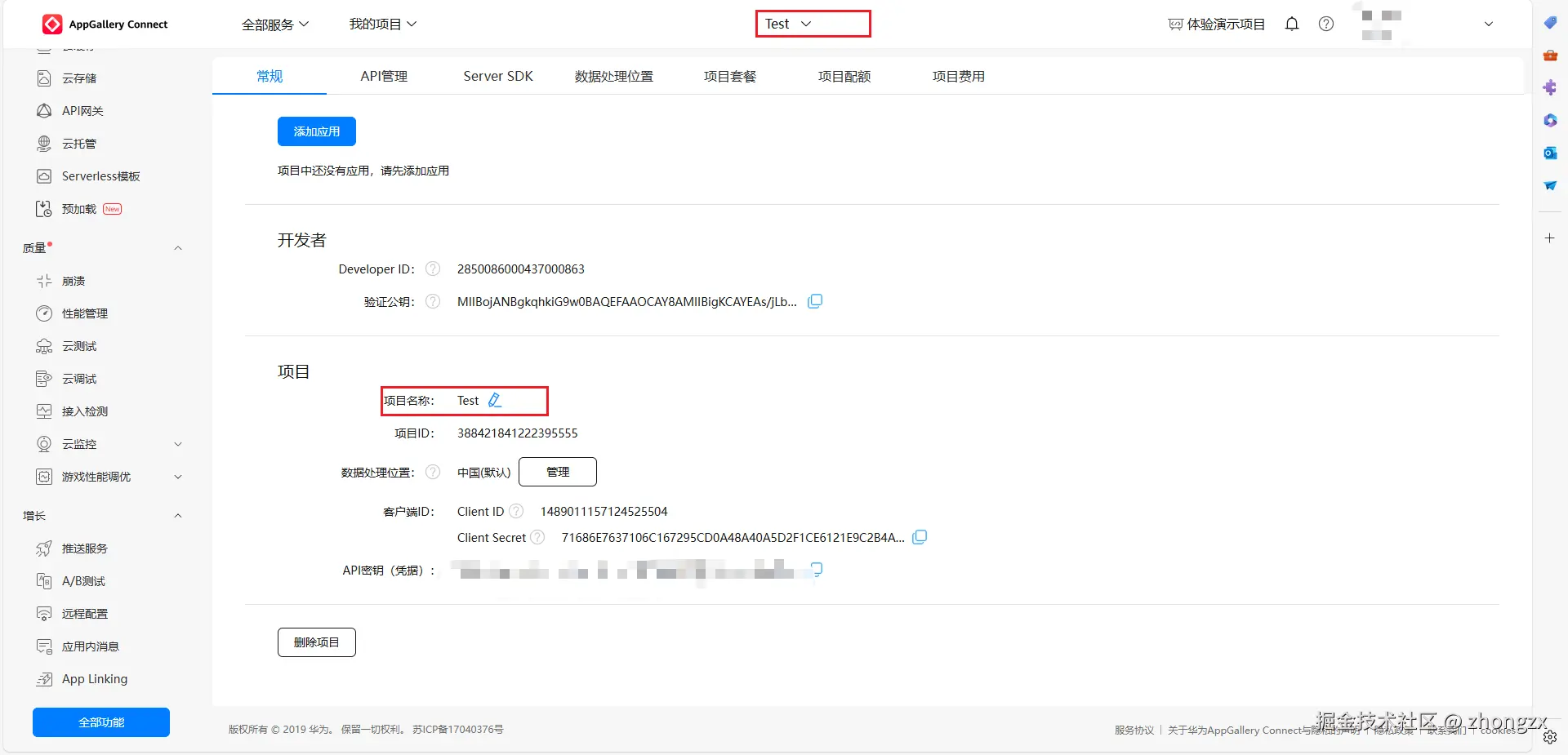Click the 预加载 sidebar icon

44,209
